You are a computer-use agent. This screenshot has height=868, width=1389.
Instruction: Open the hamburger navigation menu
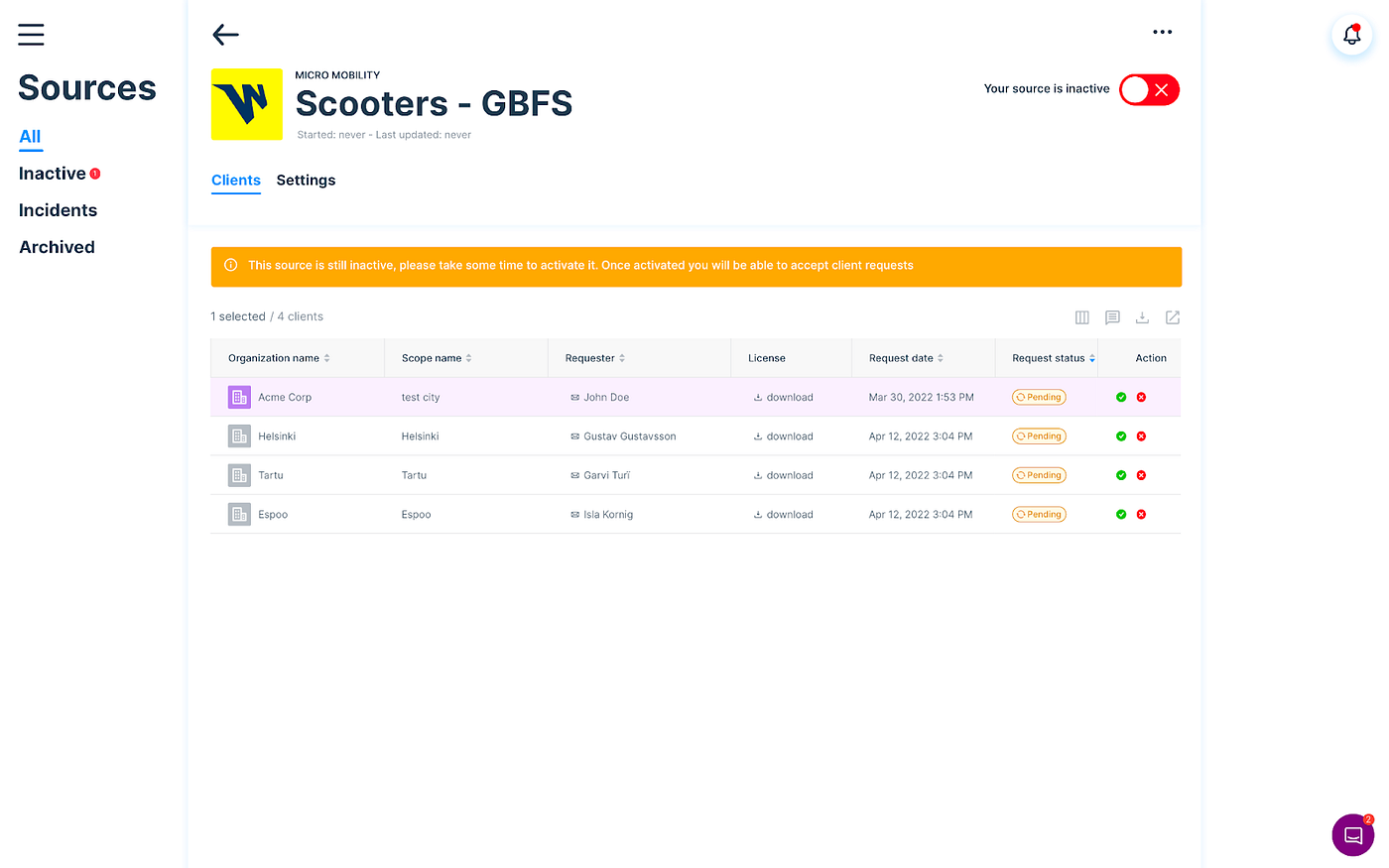tap(31, 35)
